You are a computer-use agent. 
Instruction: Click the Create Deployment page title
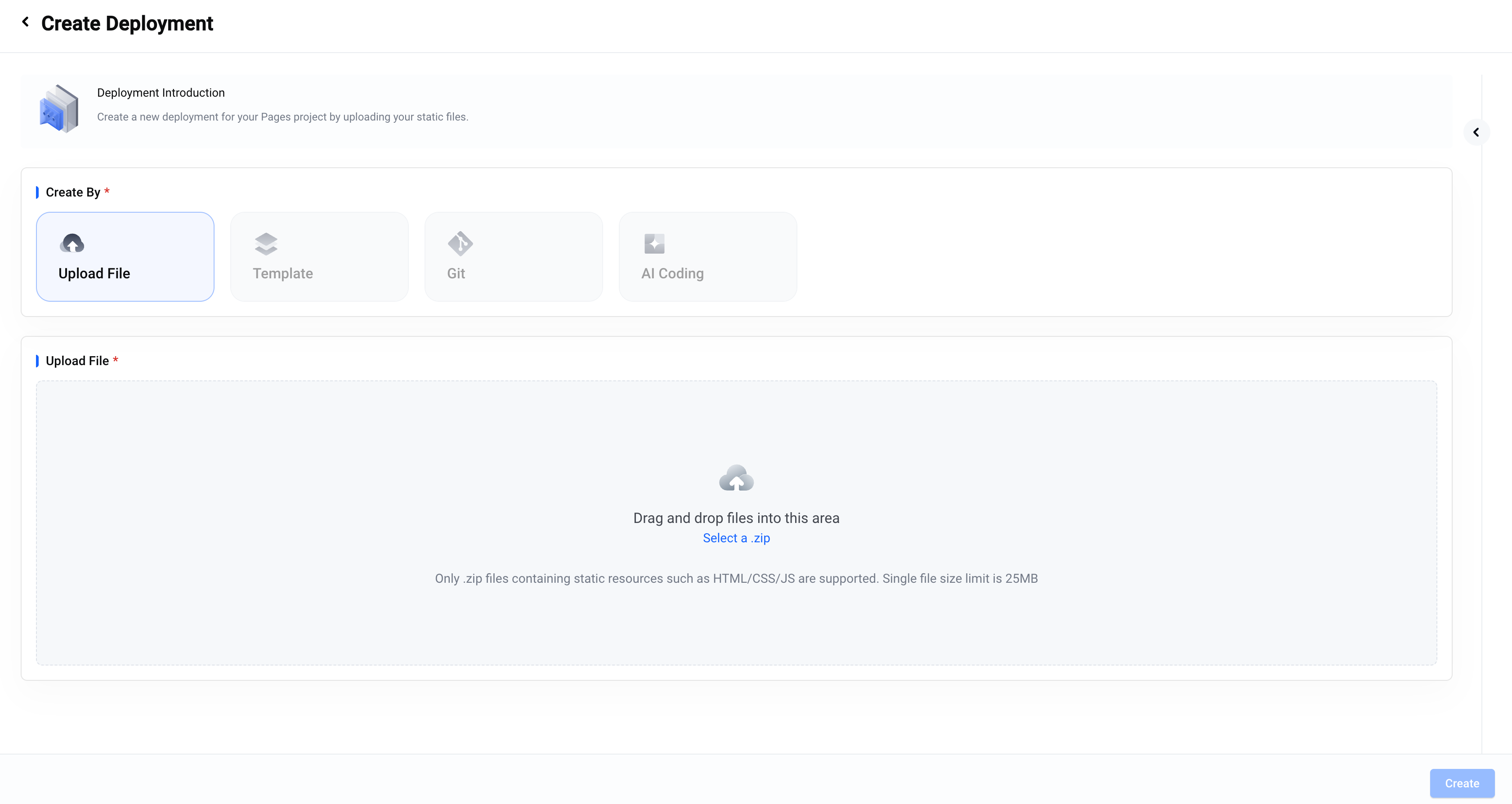(127, 23)
